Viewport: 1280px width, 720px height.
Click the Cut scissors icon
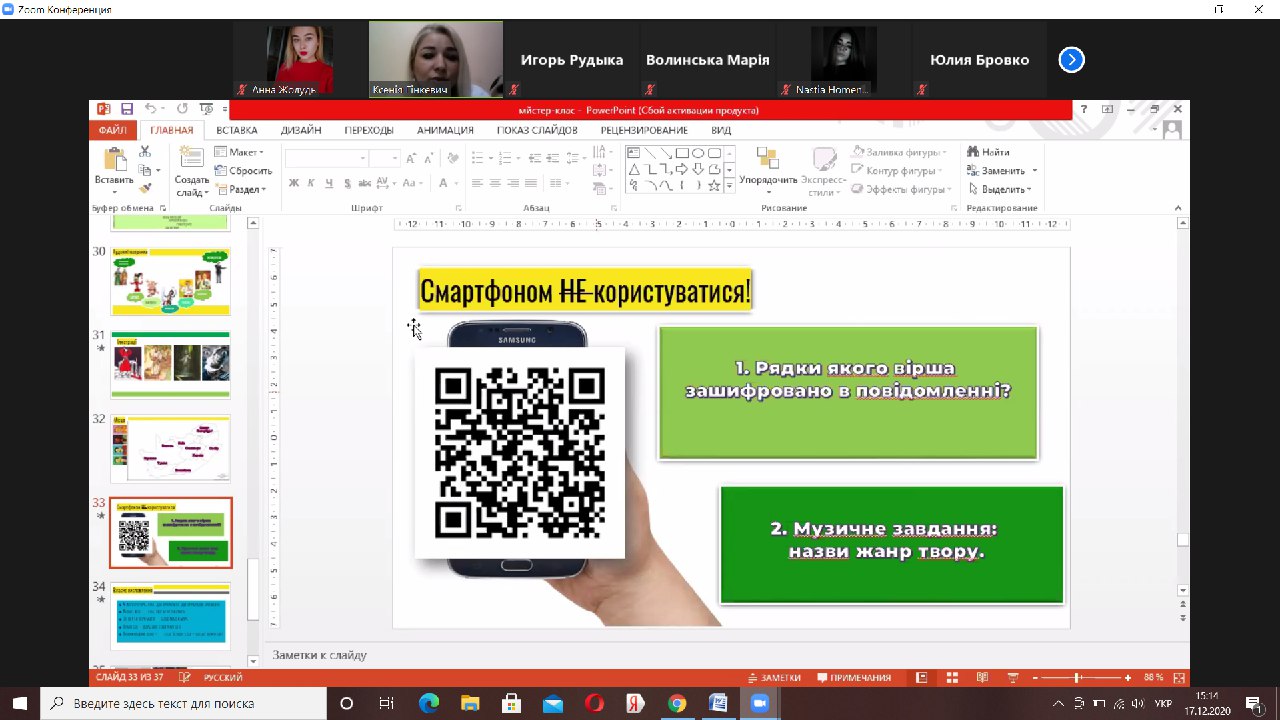point(145,152)
